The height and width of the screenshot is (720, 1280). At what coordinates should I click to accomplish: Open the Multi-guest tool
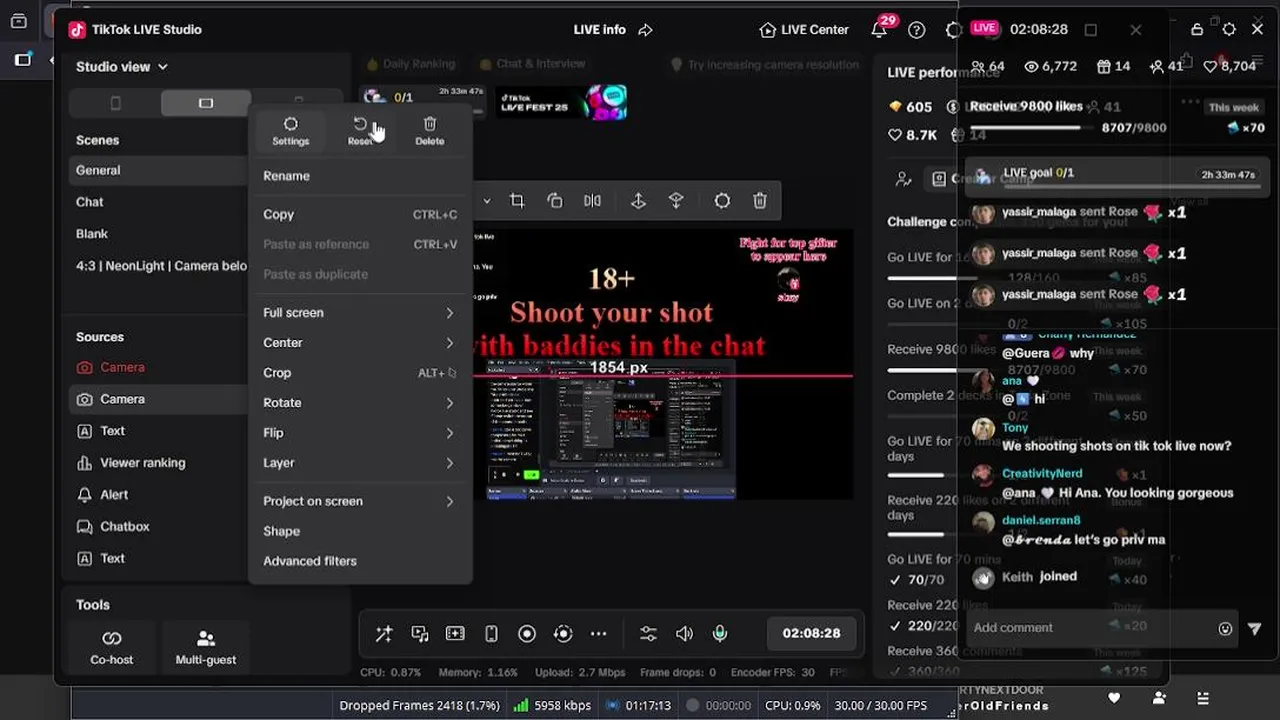coord(206,647)
